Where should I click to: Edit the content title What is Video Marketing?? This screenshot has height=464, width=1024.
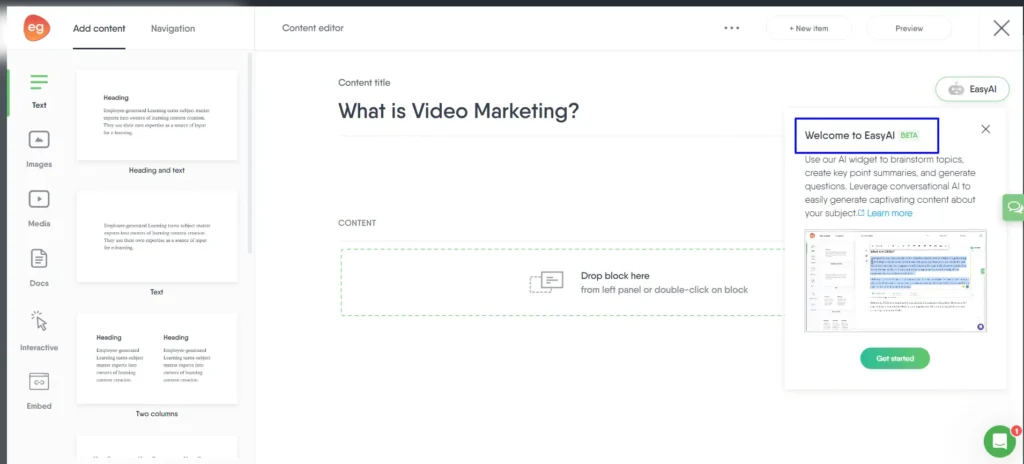point(458,111)
